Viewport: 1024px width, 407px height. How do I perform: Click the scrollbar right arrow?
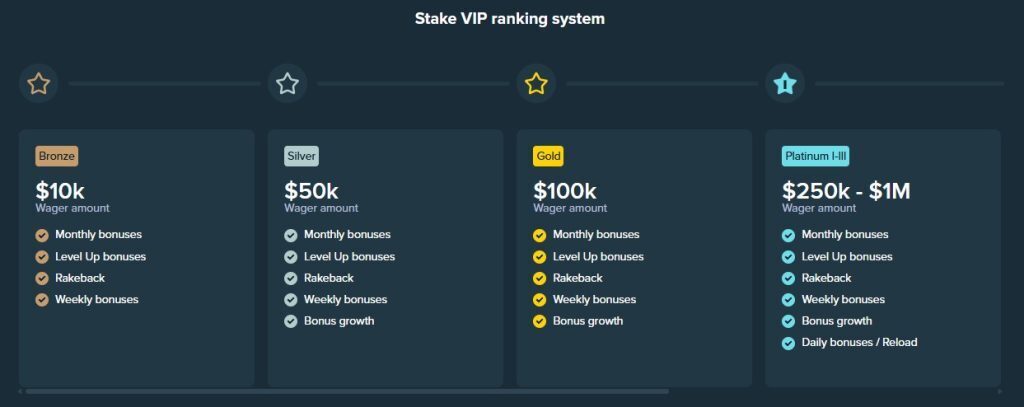1000,391
